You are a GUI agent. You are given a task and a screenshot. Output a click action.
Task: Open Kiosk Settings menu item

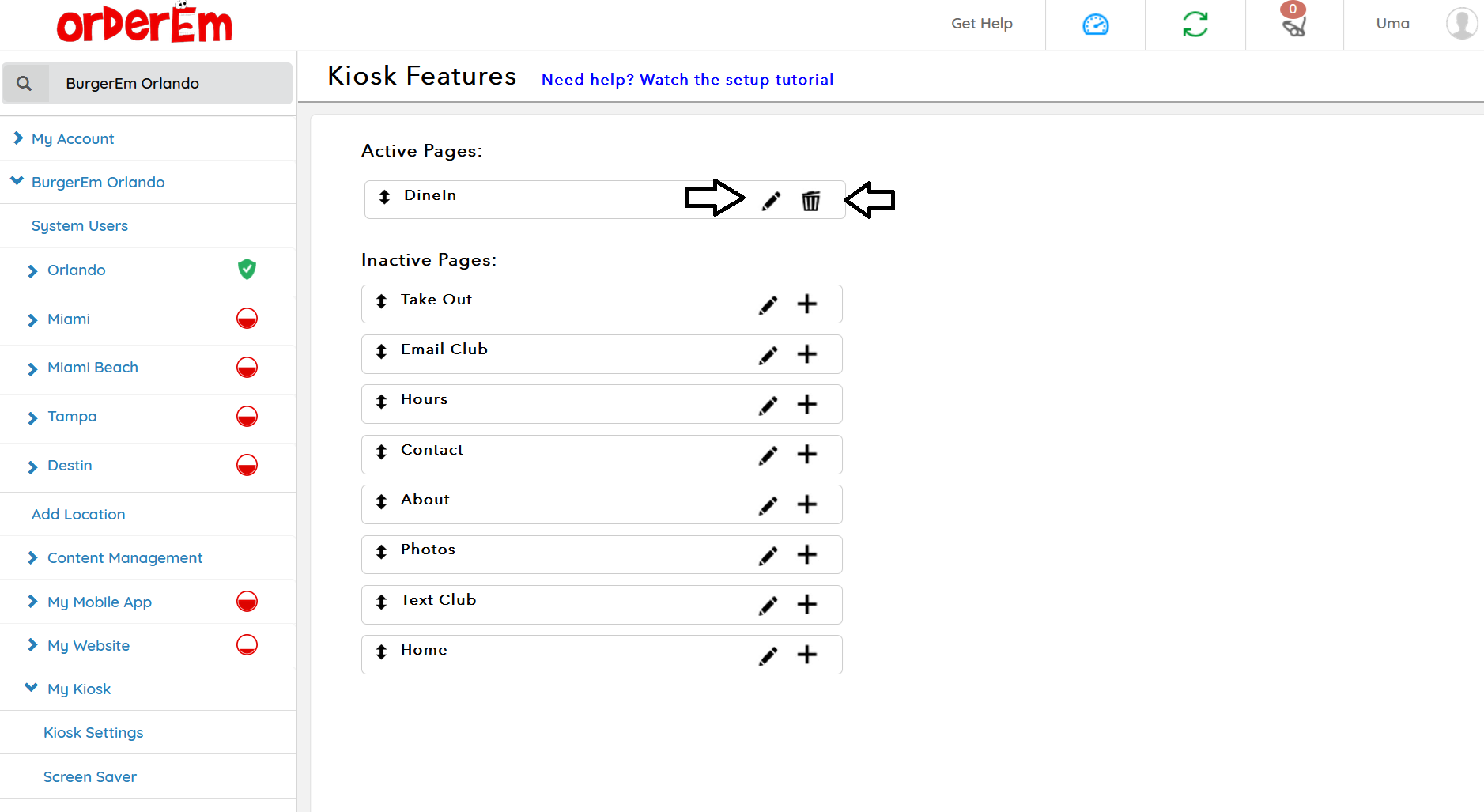click(93, 732)
